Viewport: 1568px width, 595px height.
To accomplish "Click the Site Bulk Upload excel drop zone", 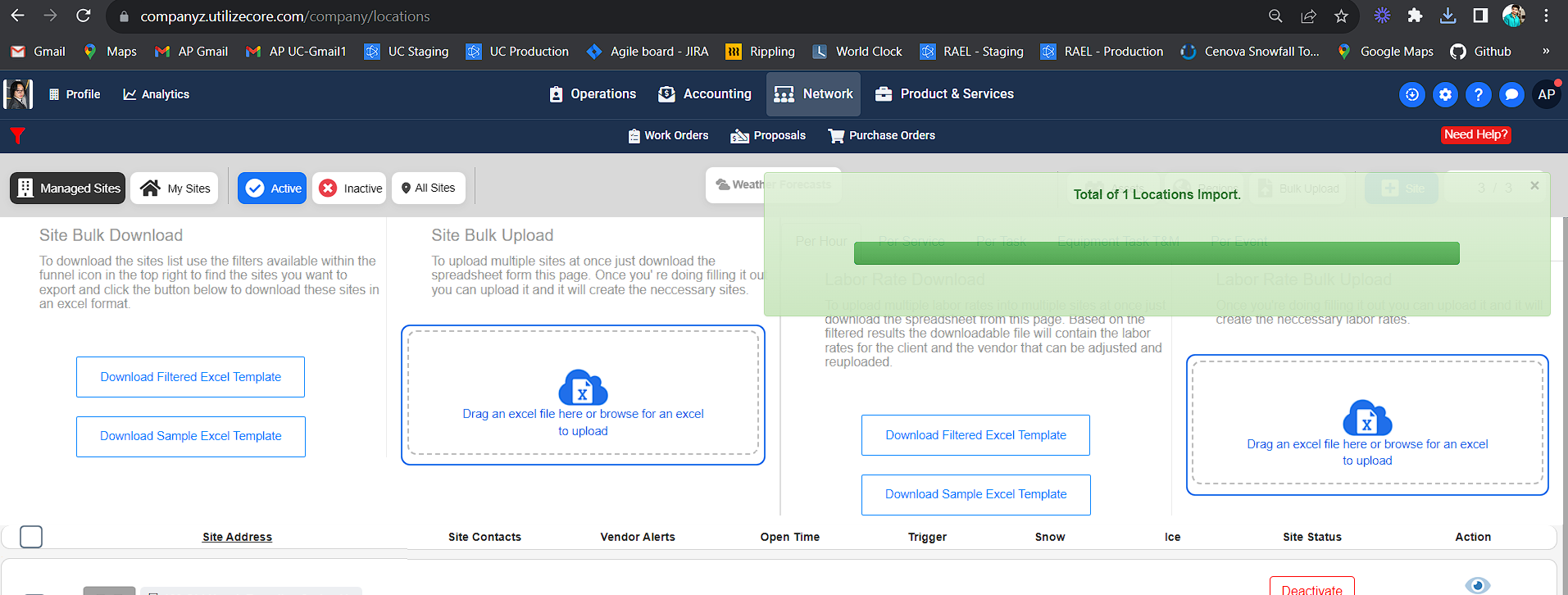I will click(x=583, y=394).
